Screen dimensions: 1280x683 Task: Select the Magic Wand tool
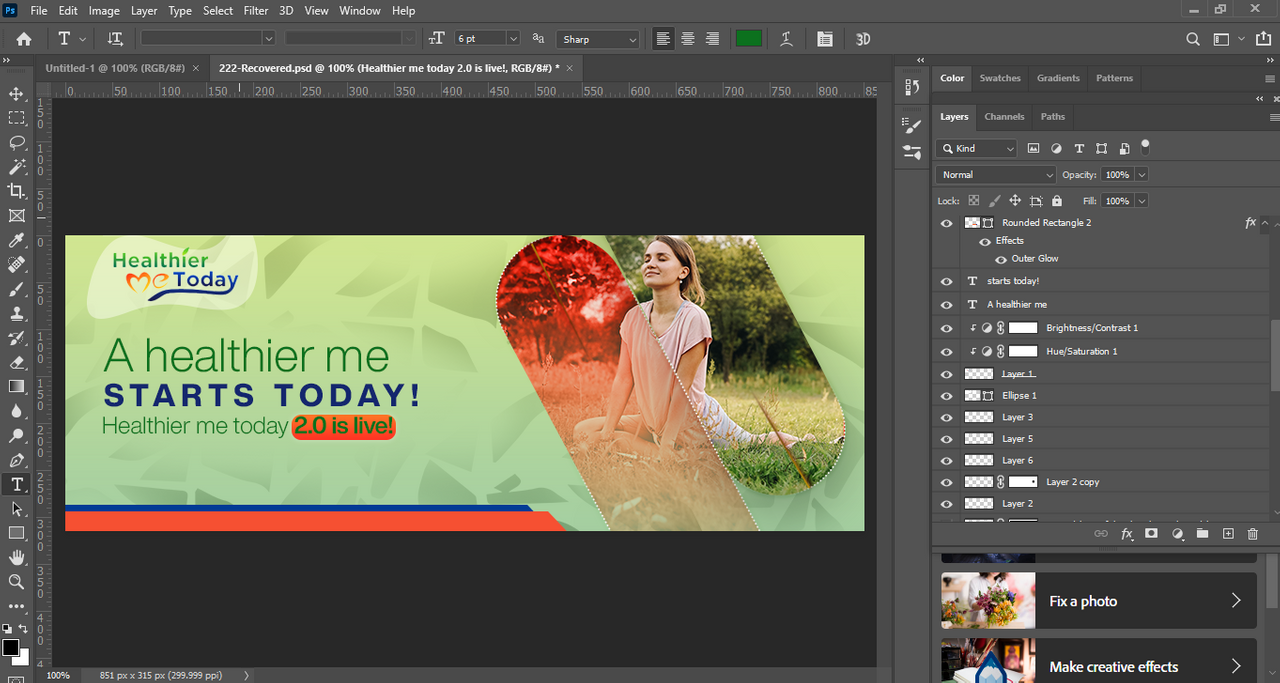17,167
